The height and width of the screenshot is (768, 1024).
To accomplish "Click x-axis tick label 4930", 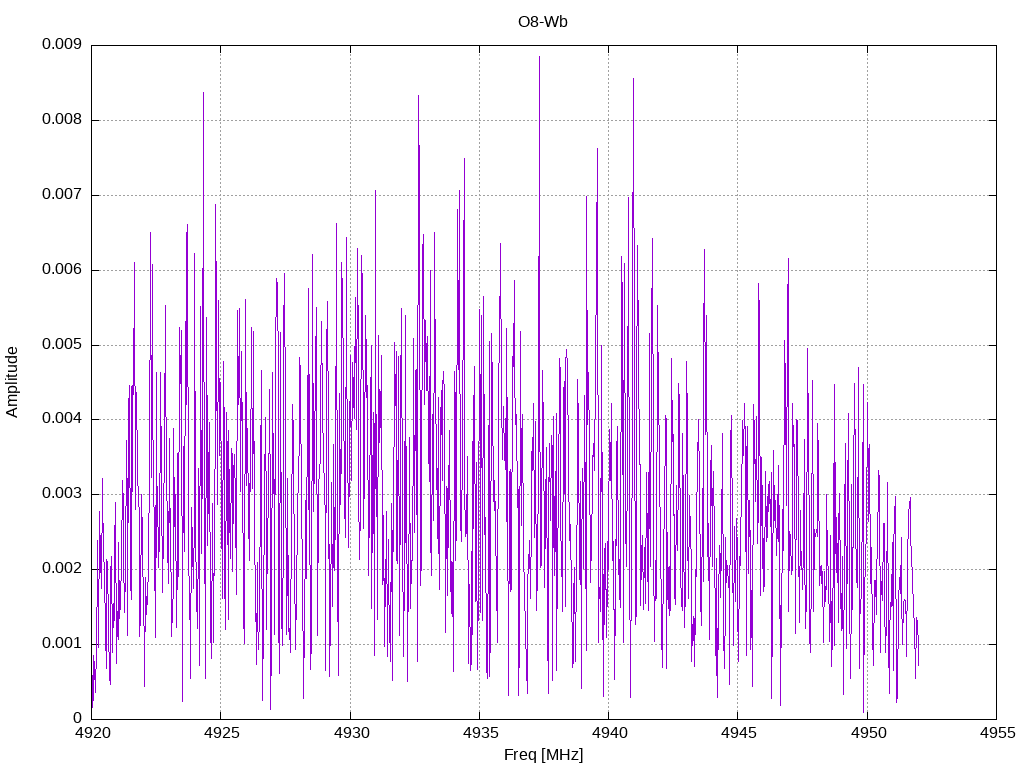I will [351, 733].
